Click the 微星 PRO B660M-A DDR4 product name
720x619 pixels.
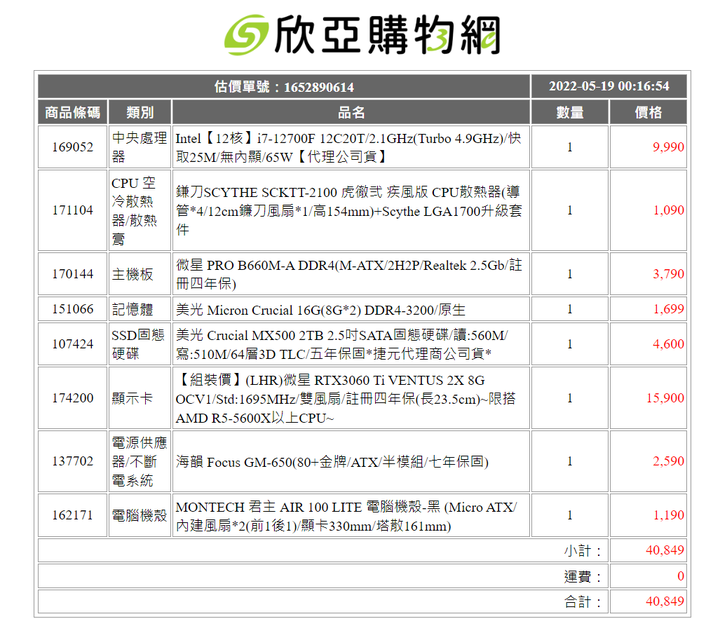(349, 274)
